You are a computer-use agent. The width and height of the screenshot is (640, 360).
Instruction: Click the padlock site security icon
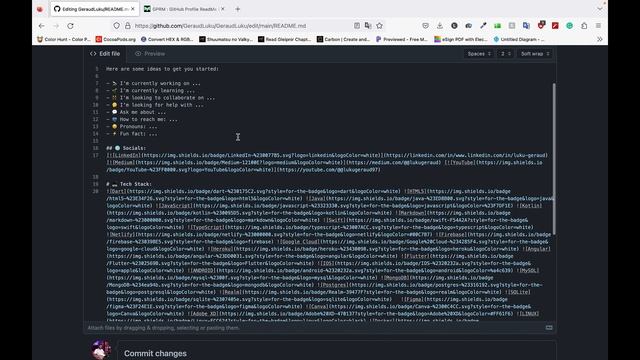click(x=128, y=26)
